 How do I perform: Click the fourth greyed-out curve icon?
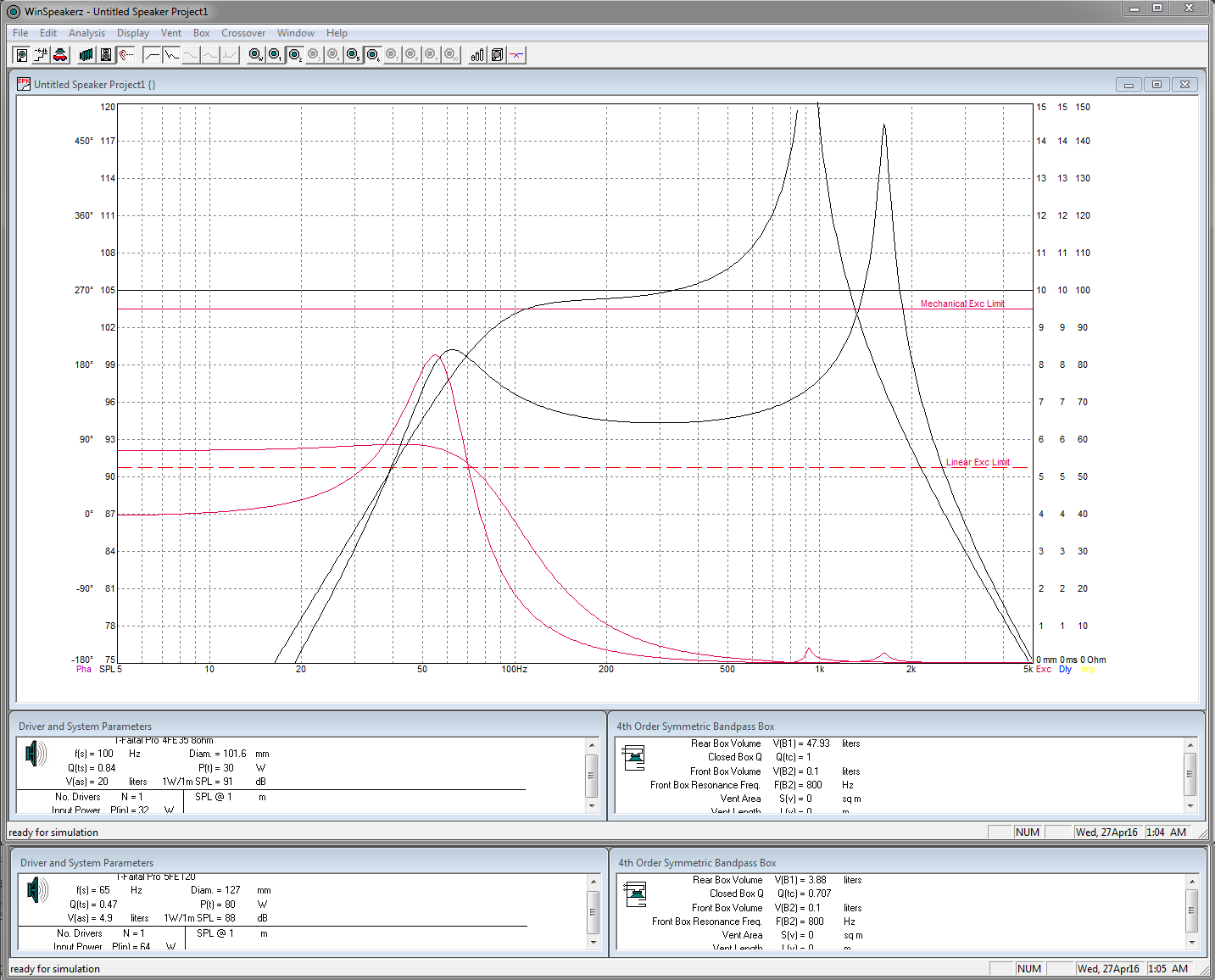[x=210, y=55]
